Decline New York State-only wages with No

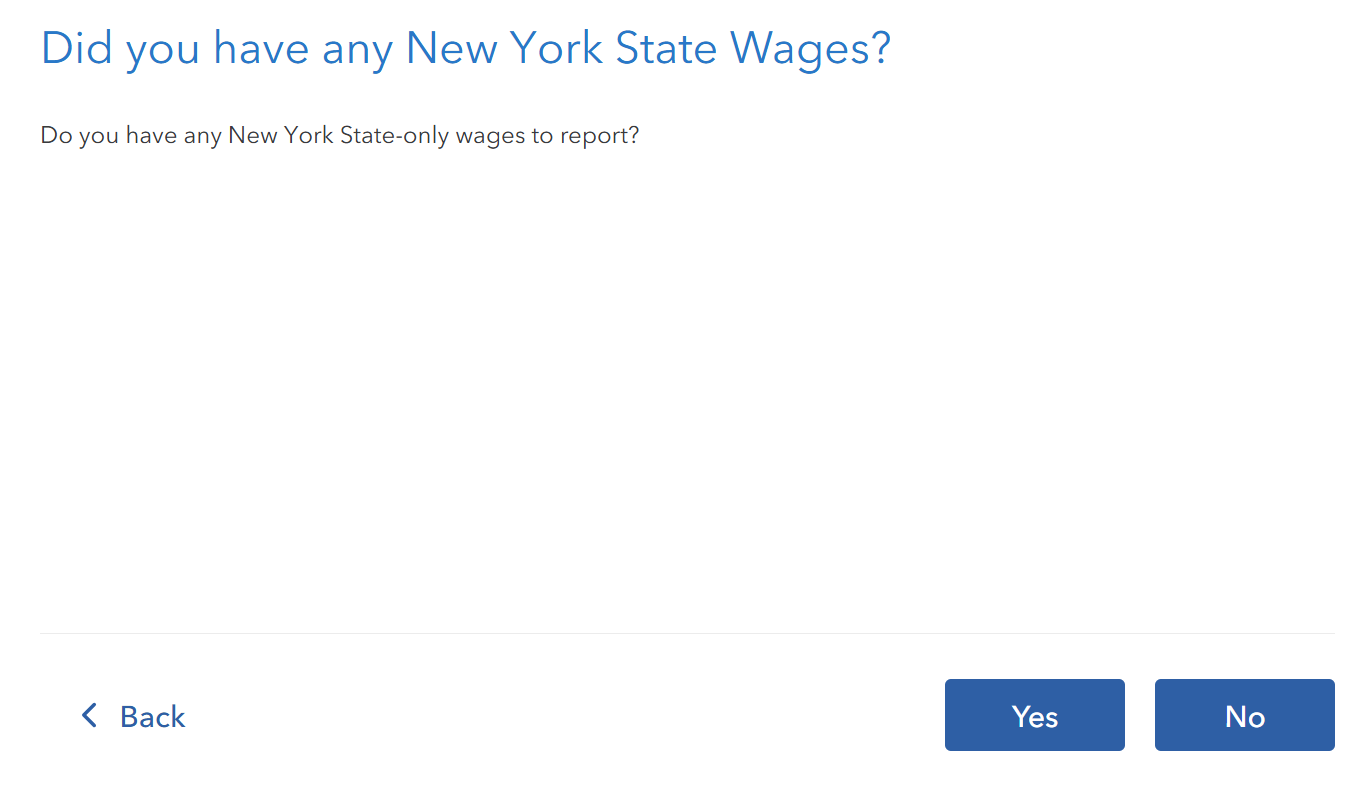[x=1244, y=715]
